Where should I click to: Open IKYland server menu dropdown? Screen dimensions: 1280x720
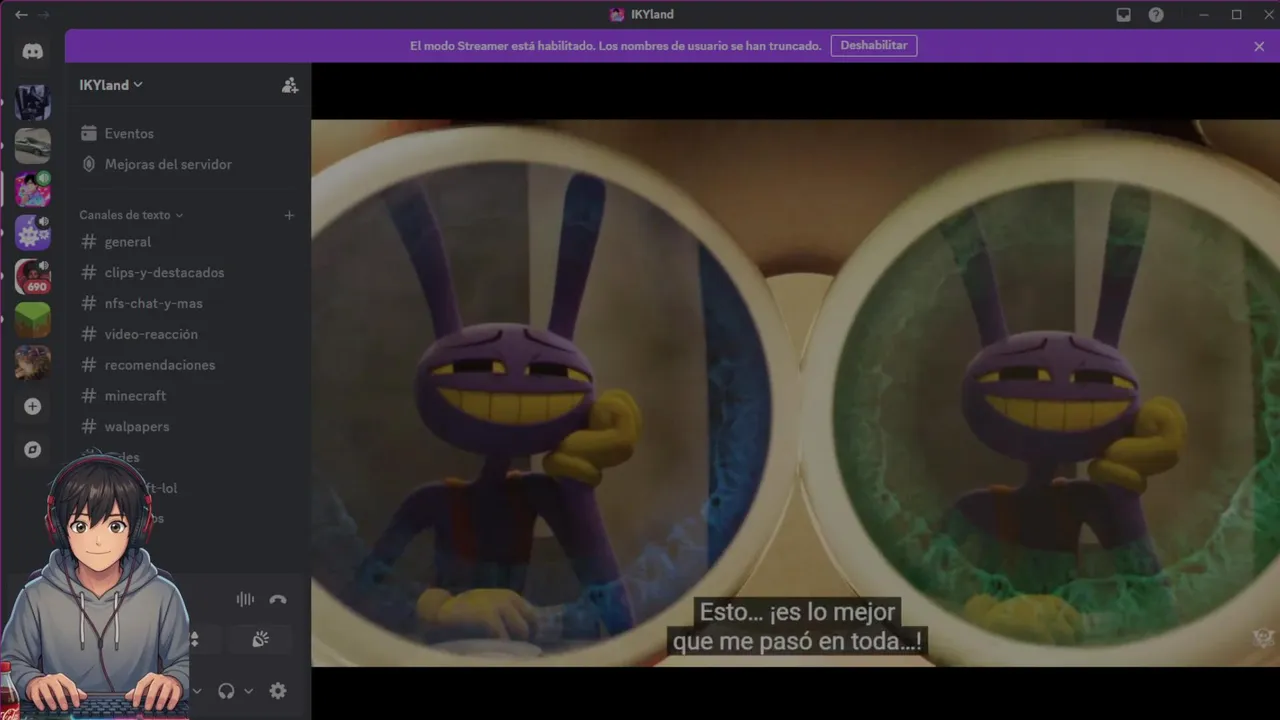pyautogui.click(x=111, y=85)
